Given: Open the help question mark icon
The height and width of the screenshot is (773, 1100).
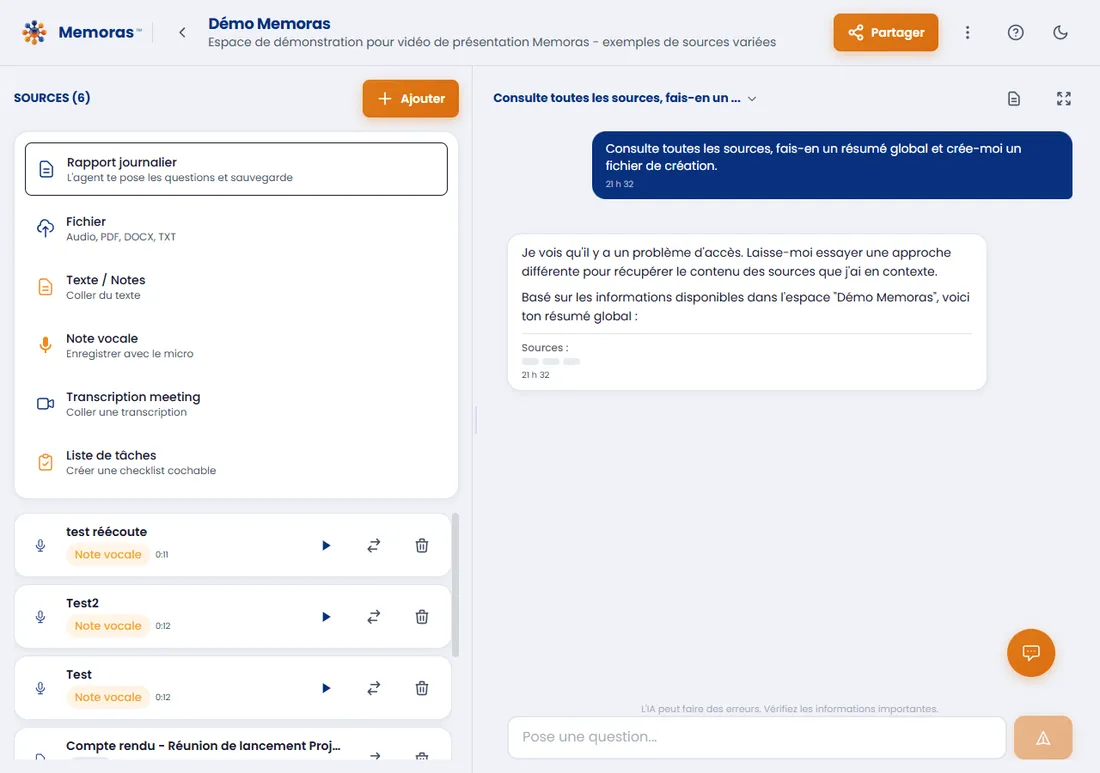Looking at the screenshot, I should [1015, 32].
